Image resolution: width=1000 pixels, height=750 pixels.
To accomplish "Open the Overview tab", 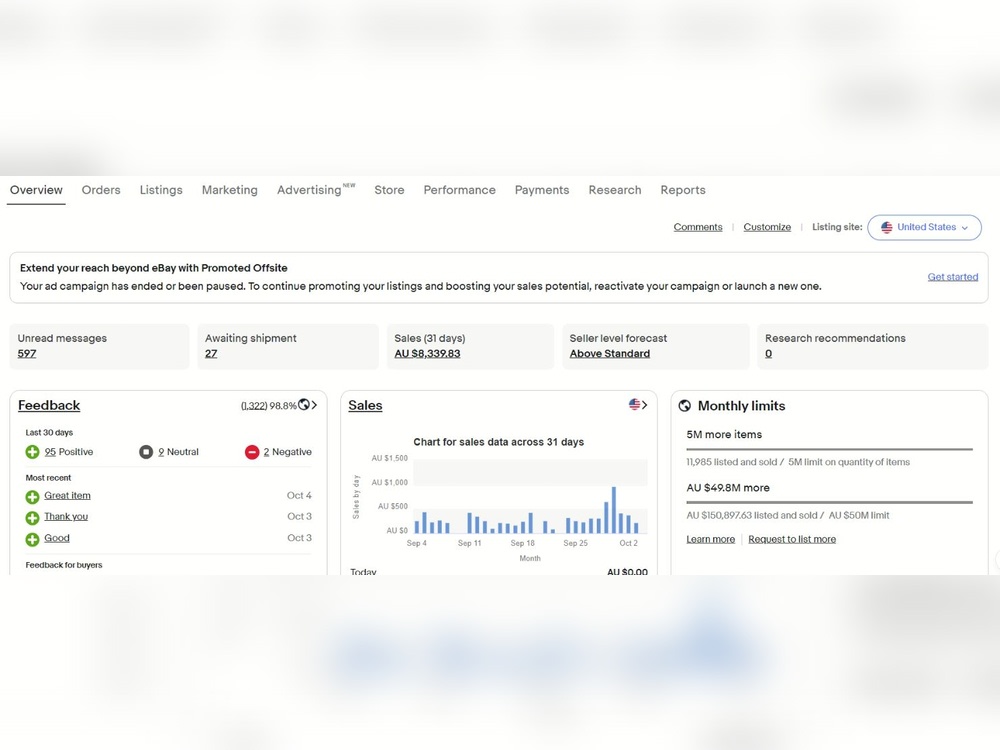I will point(36,190).
